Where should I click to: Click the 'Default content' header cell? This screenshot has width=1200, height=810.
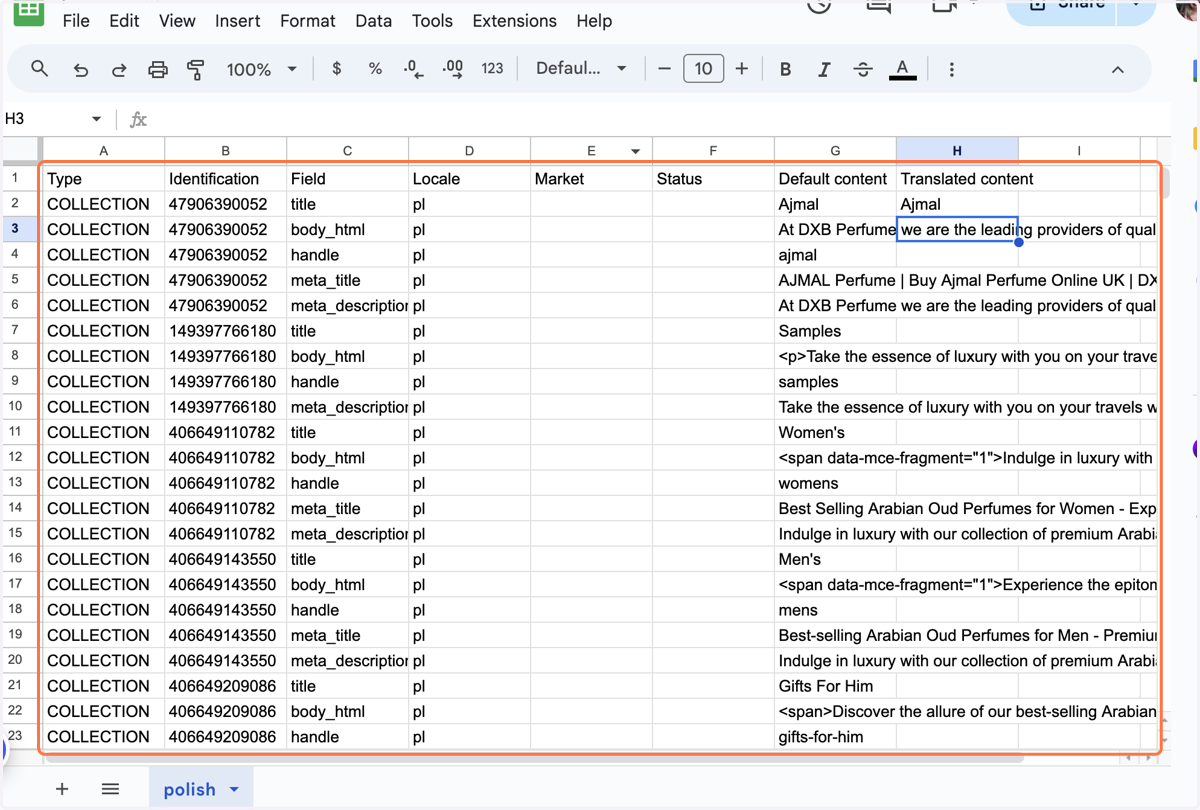pos(835,179)
